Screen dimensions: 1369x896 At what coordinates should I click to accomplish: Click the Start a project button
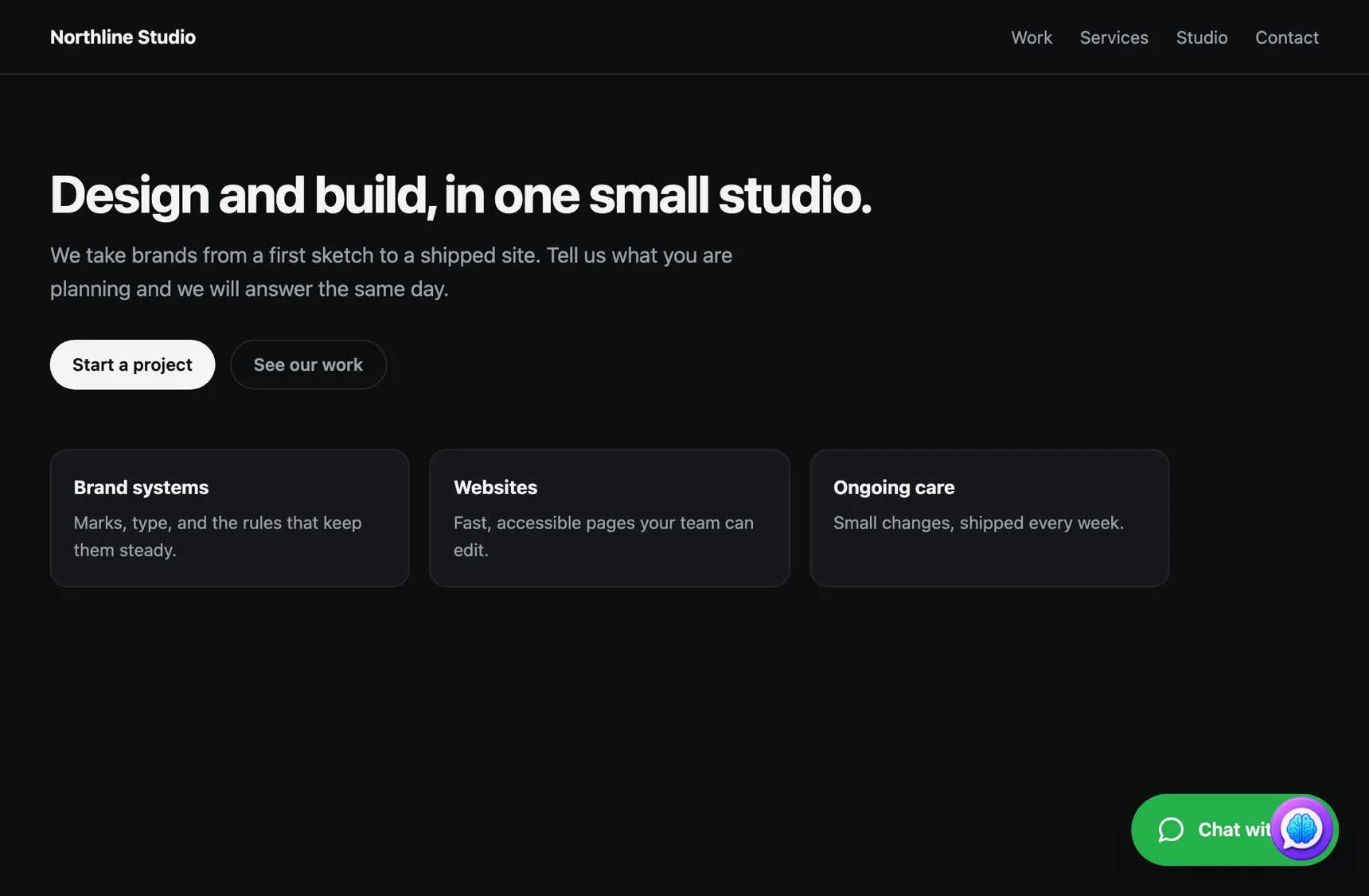tap(132, 364)
